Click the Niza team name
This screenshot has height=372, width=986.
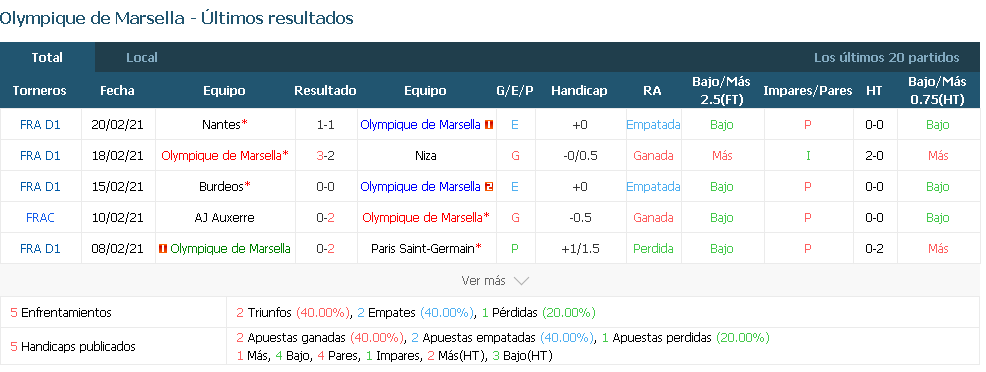[426, 156]
